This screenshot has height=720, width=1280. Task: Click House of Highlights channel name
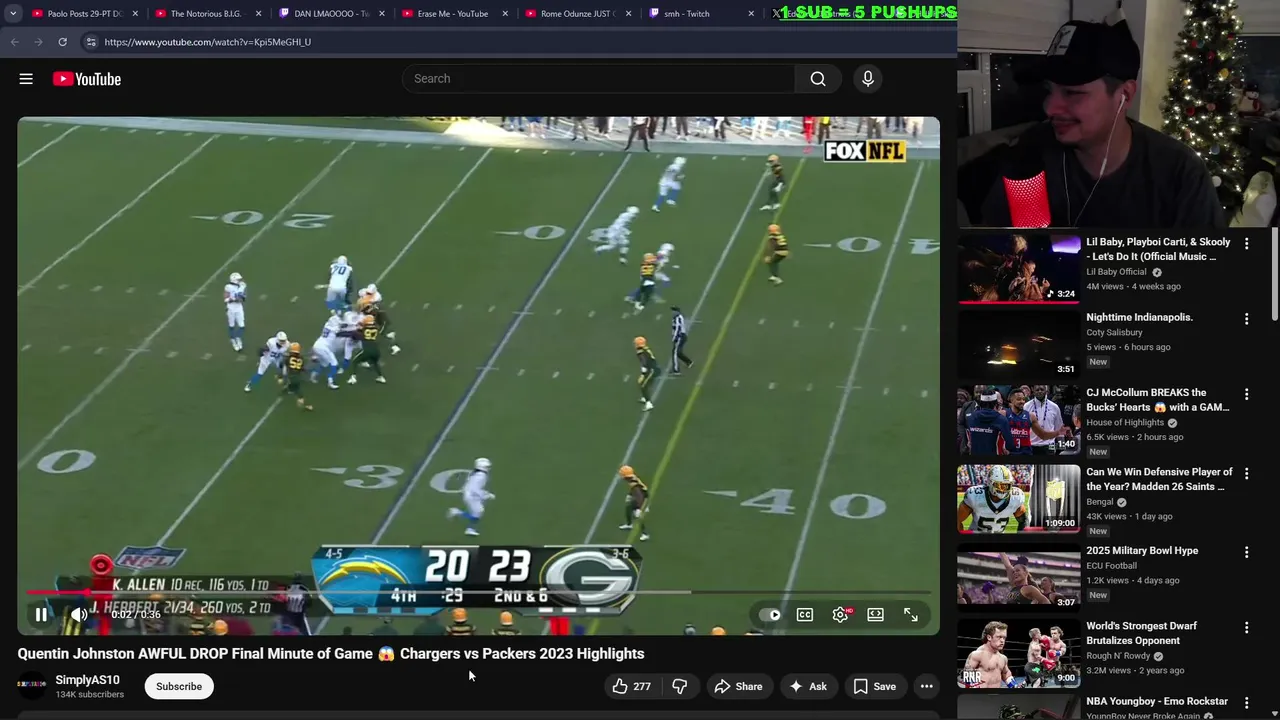coord(1125,422)
